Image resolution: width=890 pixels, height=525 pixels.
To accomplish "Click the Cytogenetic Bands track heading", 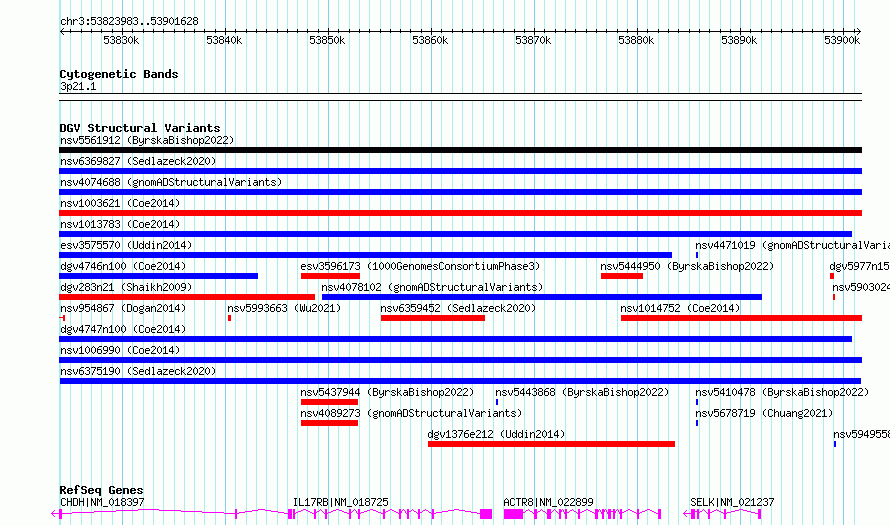I will 119,74.
